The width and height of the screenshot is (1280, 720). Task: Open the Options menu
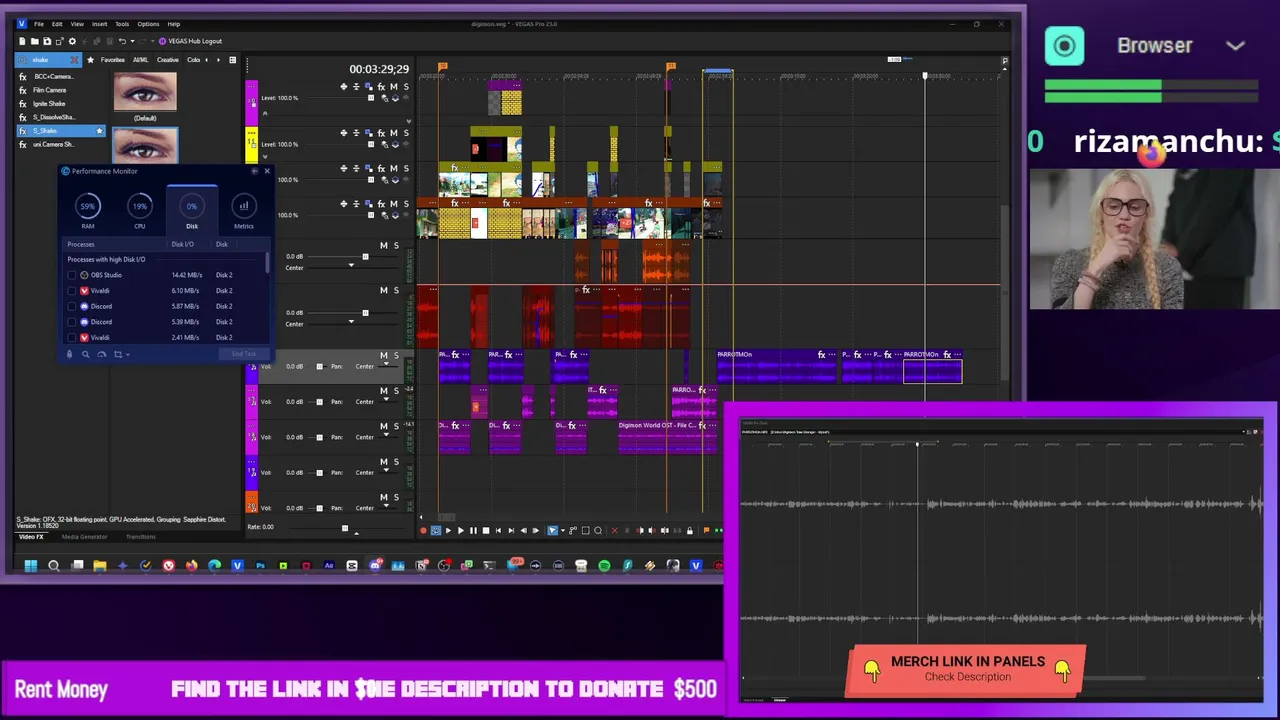pos(148,24)
